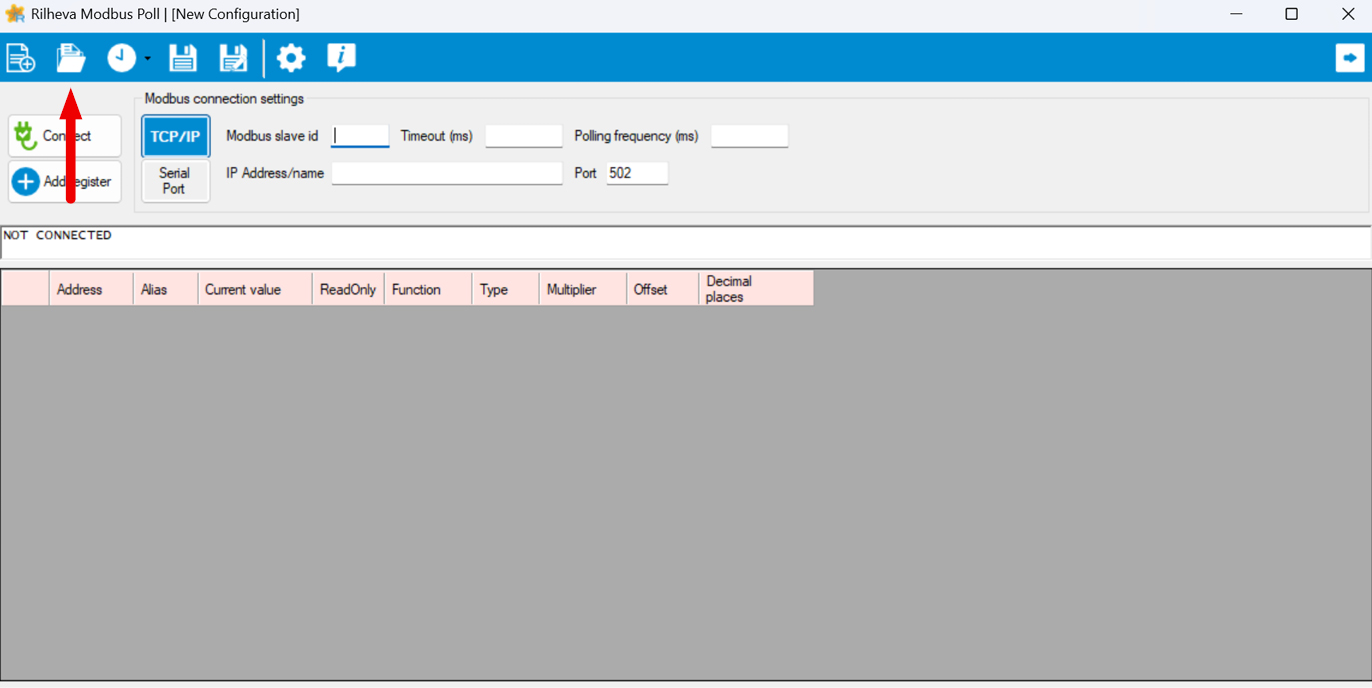The height and width of the screenshot is (688, 1372).
Task: Save configuration as a new file
Action: 233,58
